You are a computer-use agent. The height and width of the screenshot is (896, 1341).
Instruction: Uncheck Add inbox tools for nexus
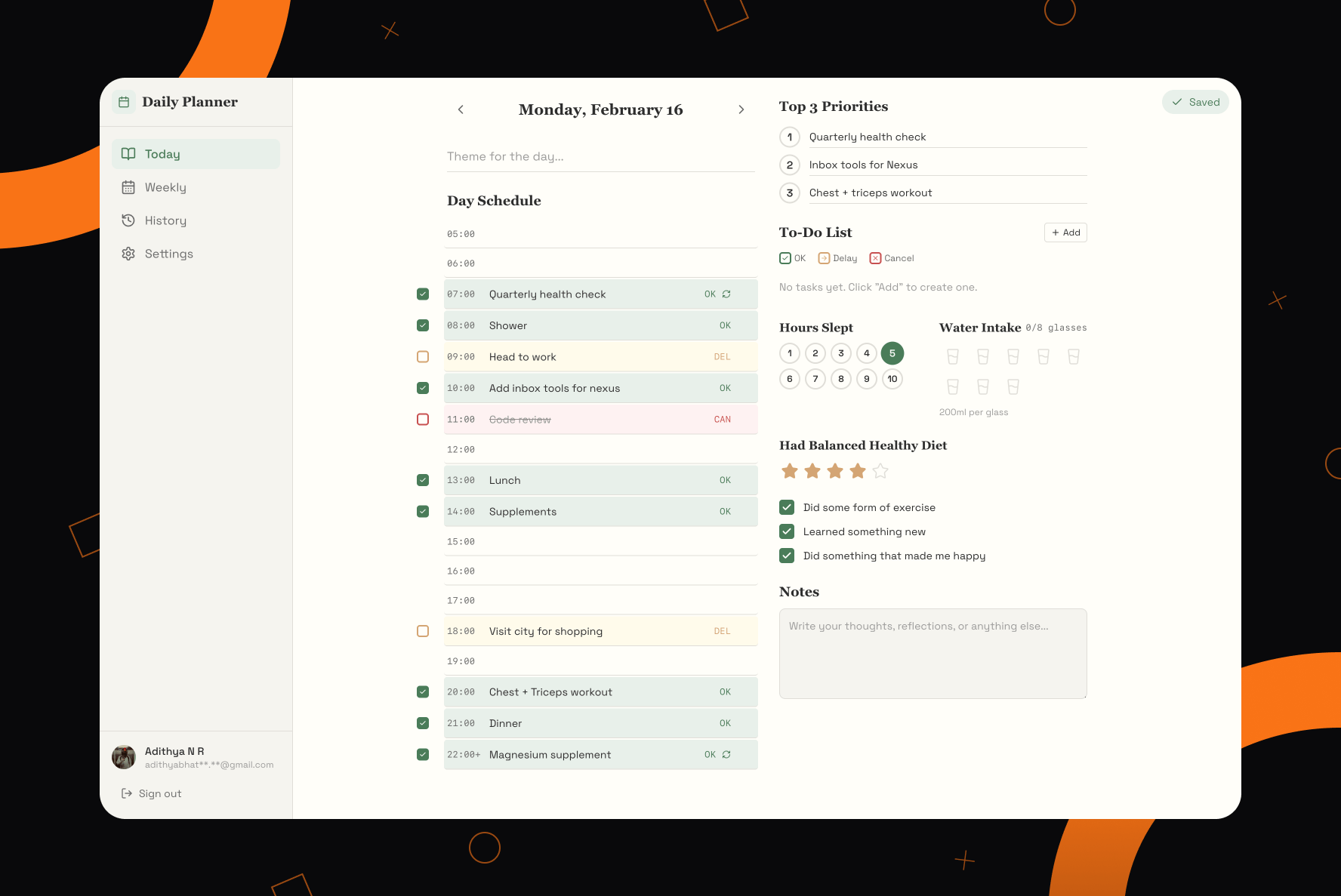[x=423, y=388]
